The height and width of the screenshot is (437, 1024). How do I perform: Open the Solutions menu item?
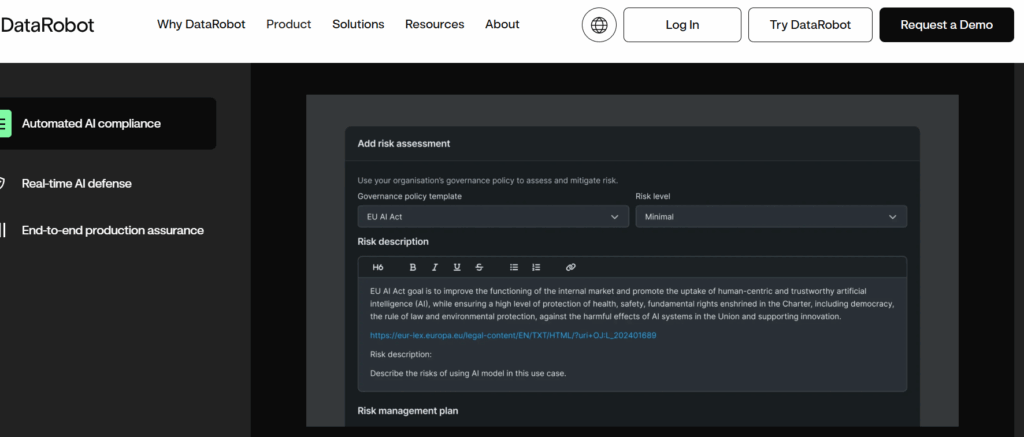(358, 24)
